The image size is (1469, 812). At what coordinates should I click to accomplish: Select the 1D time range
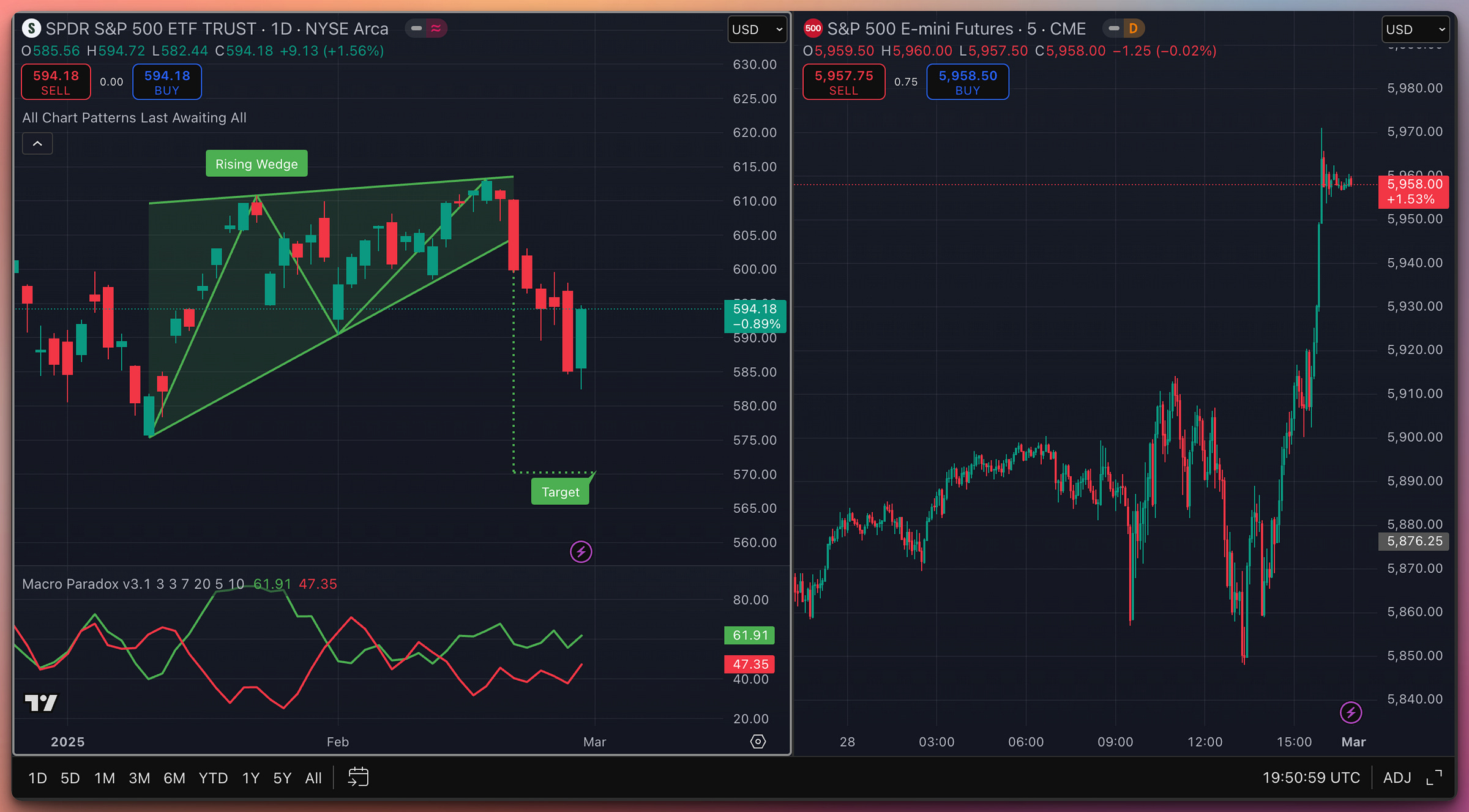(37, 778)
